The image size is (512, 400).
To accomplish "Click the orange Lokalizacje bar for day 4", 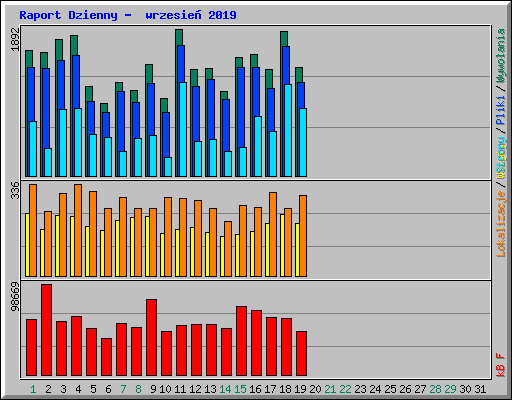I will click(78, 230).
